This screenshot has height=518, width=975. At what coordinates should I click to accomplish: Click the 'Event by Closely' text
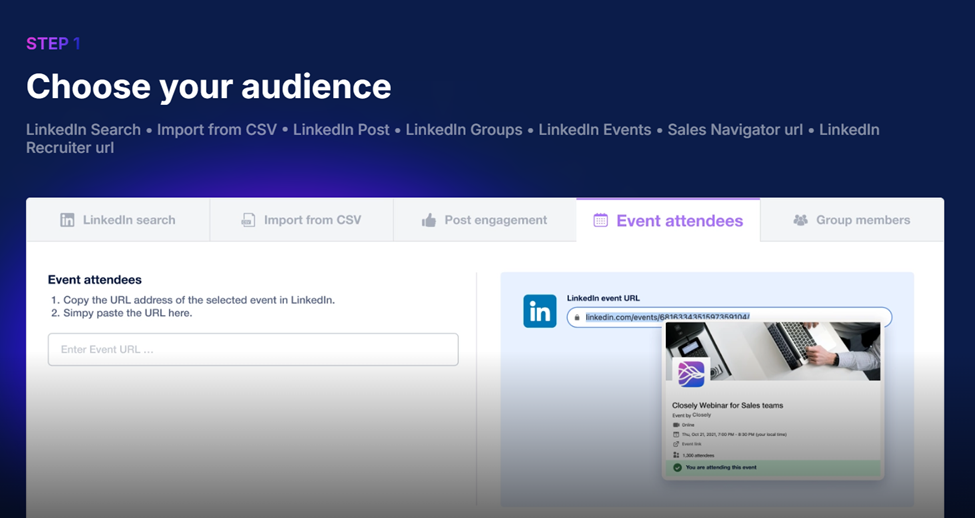pos(691,415)
